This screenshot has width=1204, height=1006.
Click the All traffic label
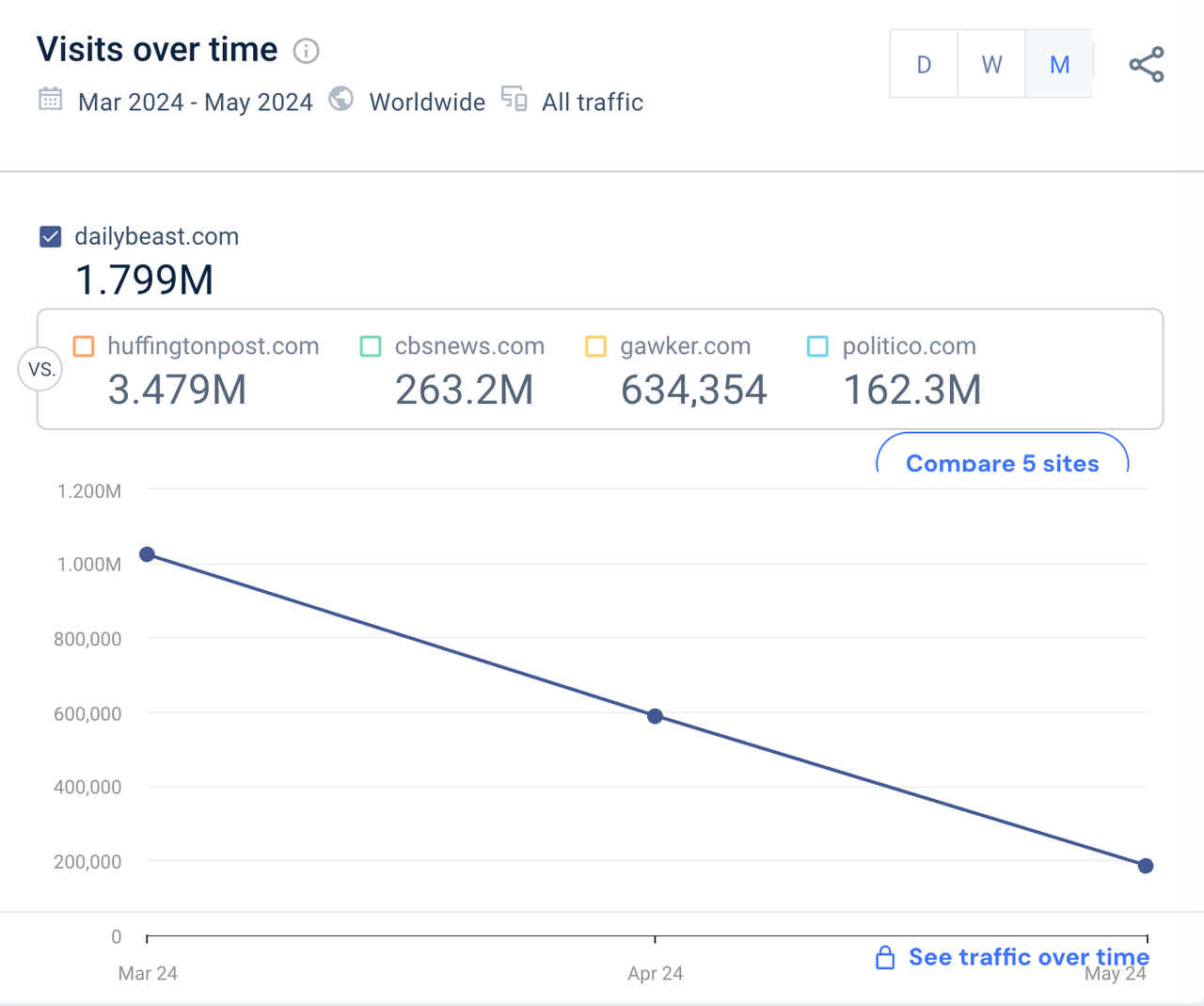point(593,102)
